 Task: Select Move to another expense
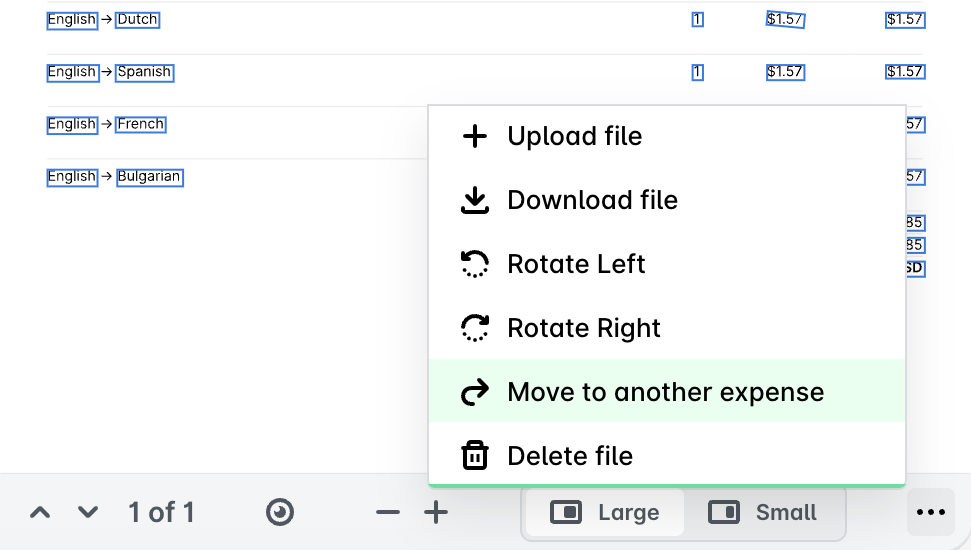tap(667, 391)
